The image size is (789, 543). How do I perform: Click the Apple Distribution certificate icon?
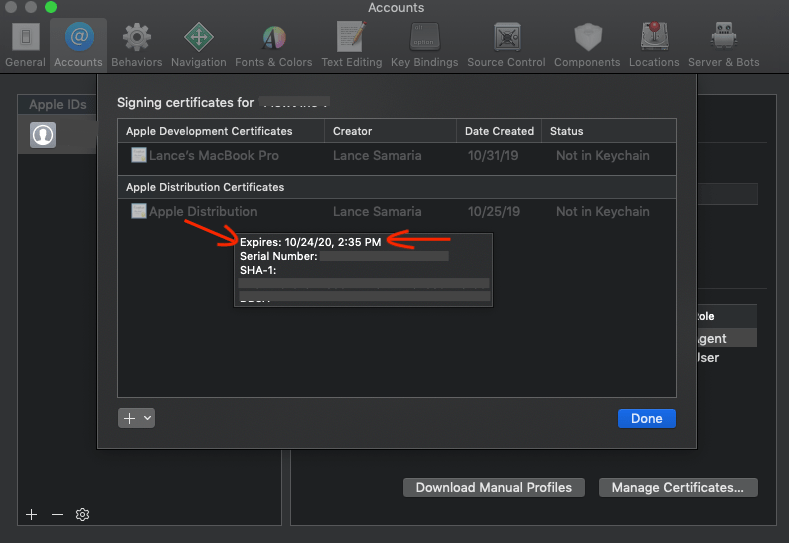point(138,211)
